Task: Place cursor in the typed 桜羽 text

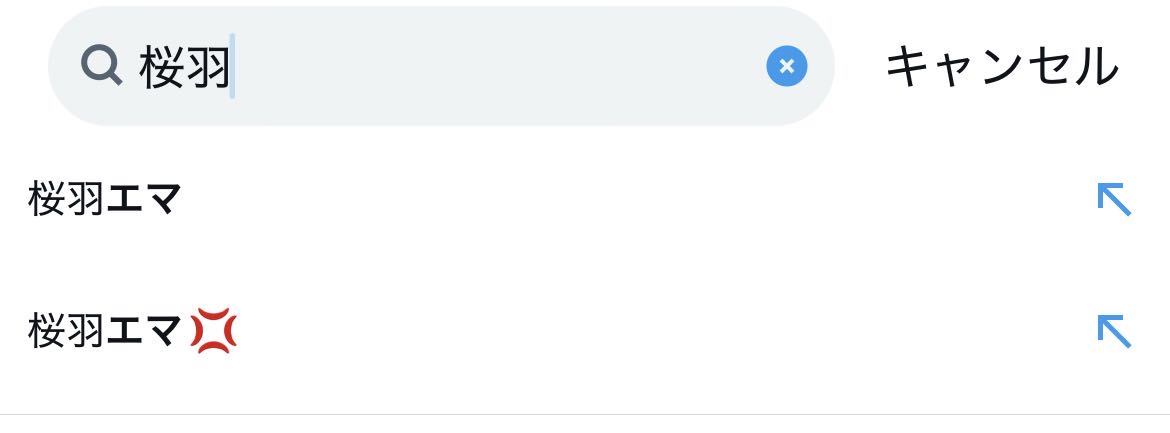Action: [185, 67]
